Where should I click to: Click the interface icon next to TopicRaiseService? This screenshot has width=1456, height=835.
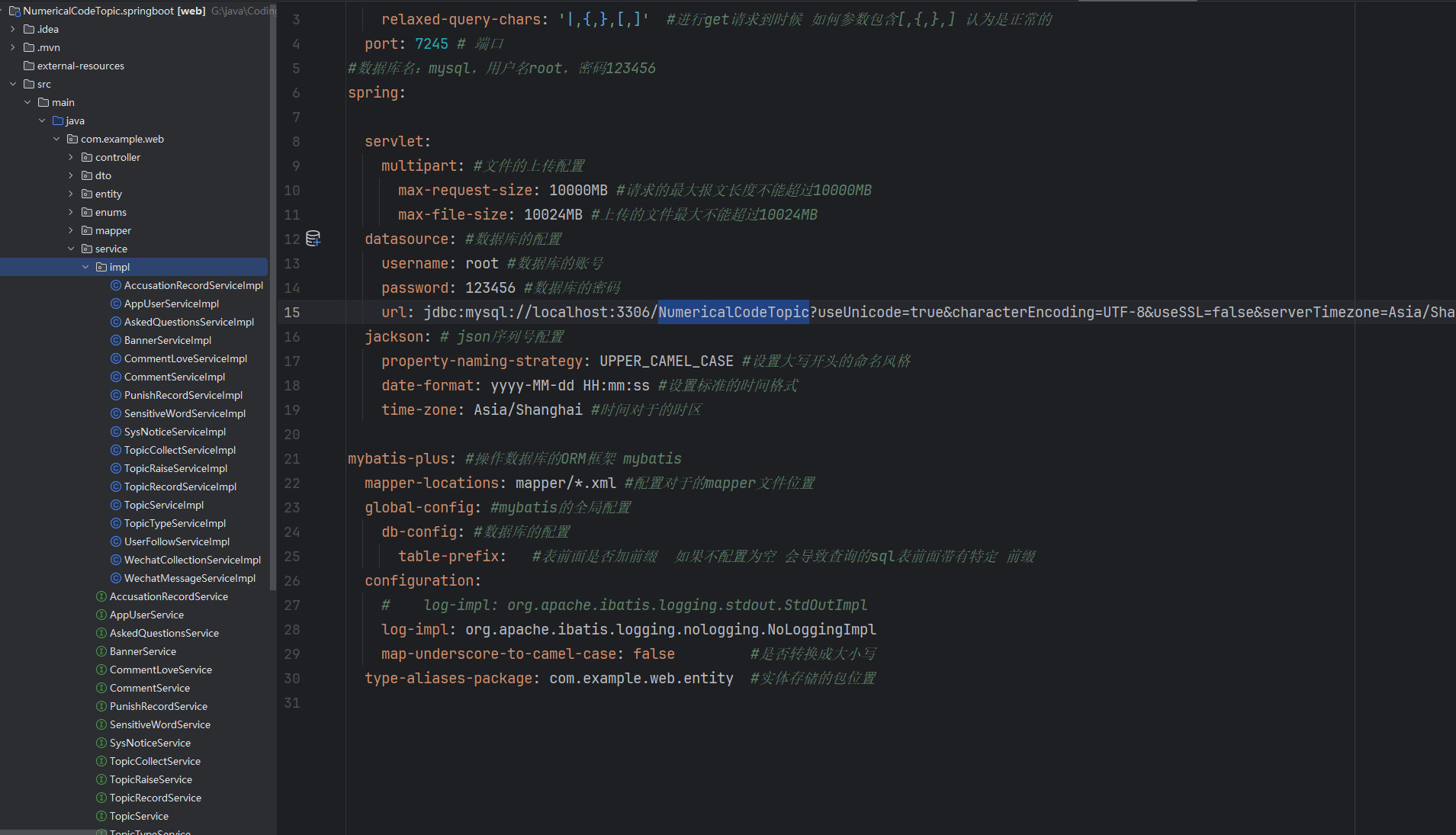101,779
